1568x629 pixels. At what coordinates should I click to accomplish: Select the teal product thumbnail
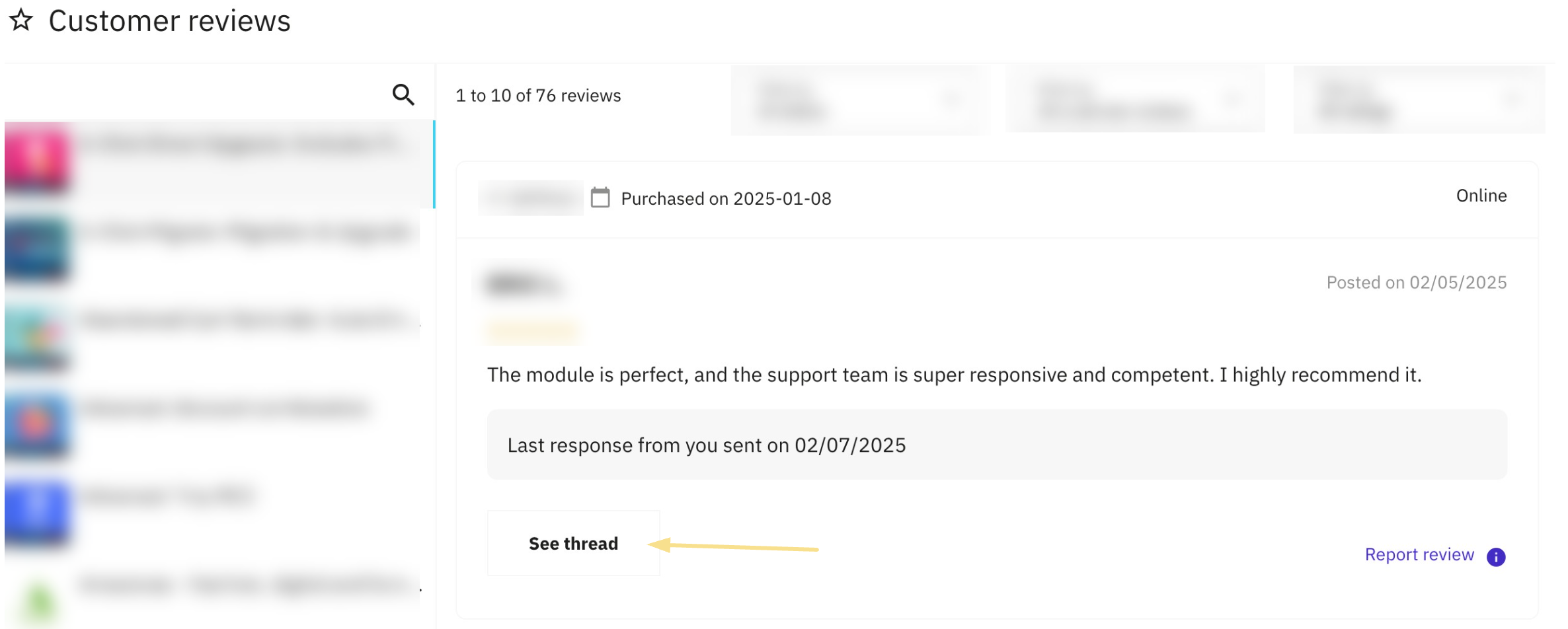[37, 337]
